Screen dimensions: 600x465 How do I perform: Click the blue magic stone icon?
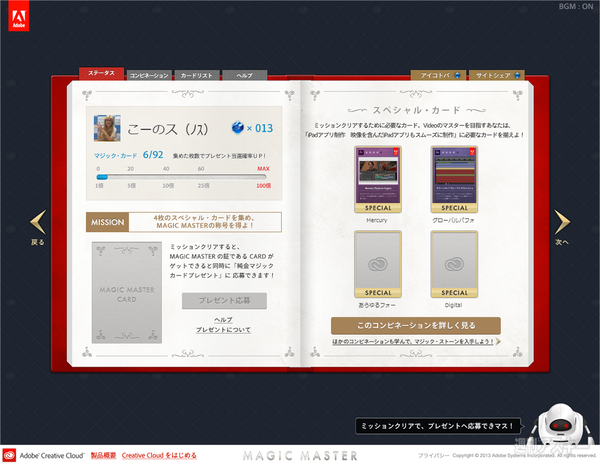pos(238,127)
